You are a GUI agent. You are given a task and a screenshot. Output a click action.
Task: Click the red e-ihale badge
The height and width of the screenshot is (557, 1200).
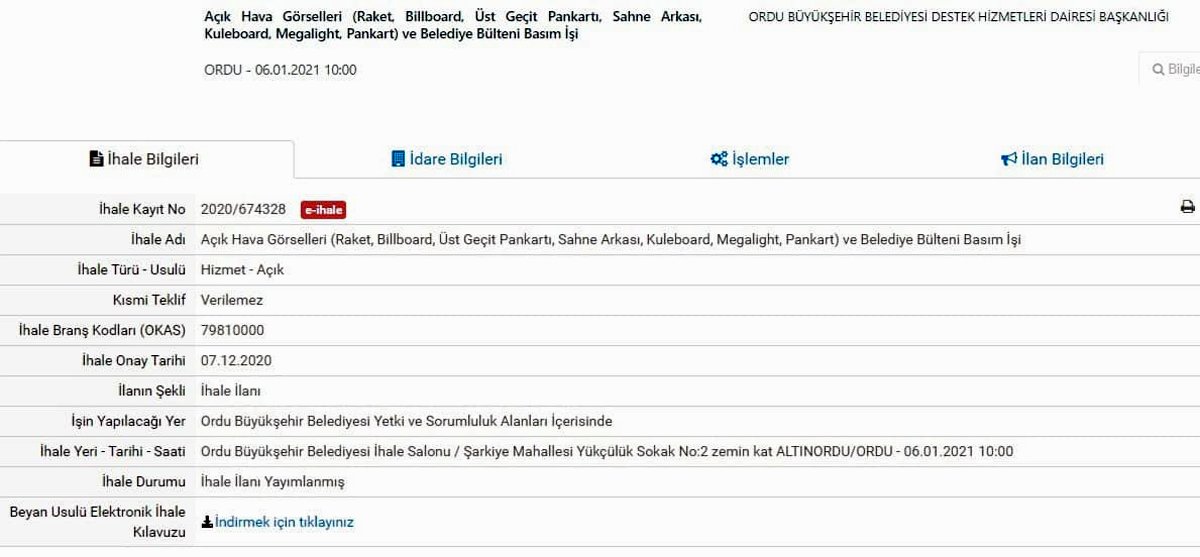click(323, 210)
